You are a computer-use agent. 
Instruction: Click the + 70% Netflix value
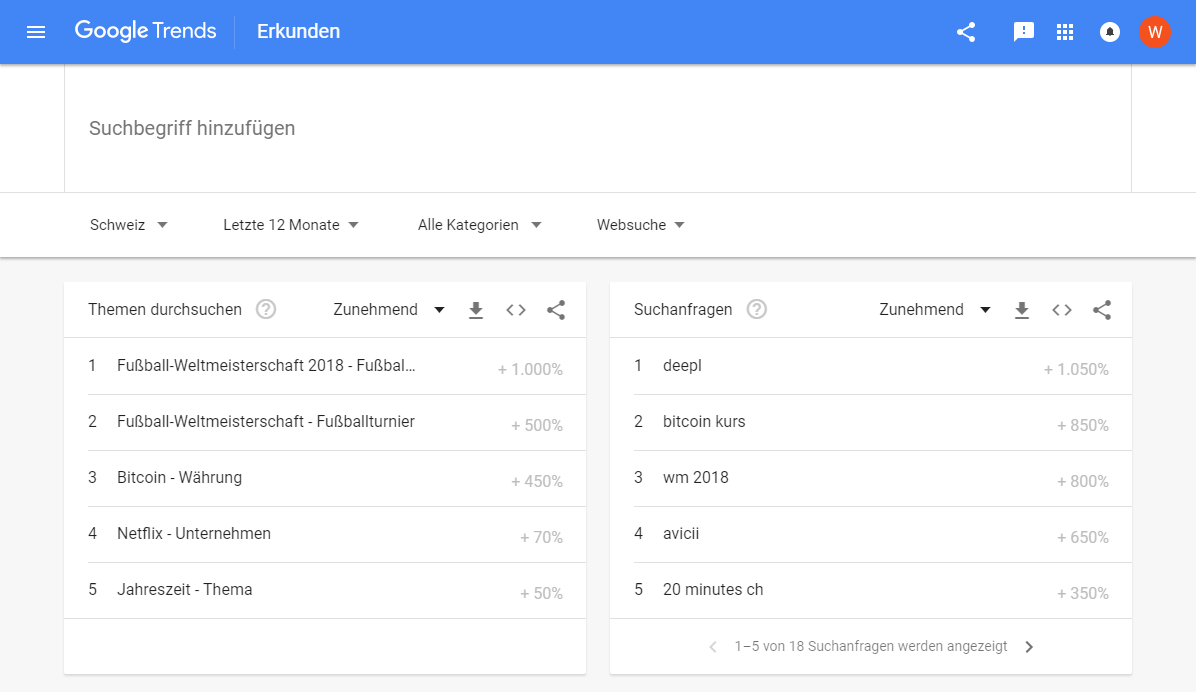tap(542, 537)
